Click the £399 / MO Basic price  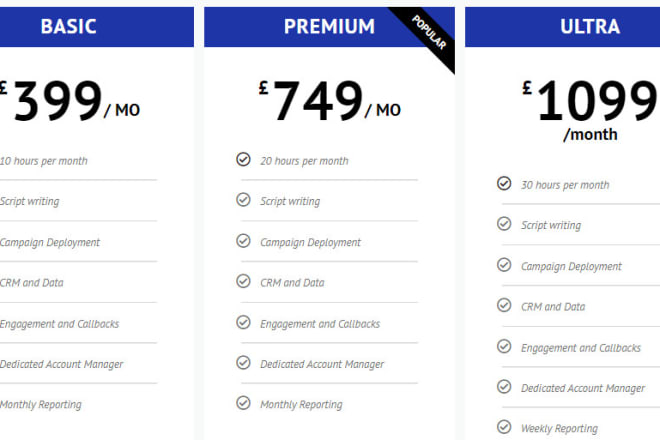[x=70, y=102]
